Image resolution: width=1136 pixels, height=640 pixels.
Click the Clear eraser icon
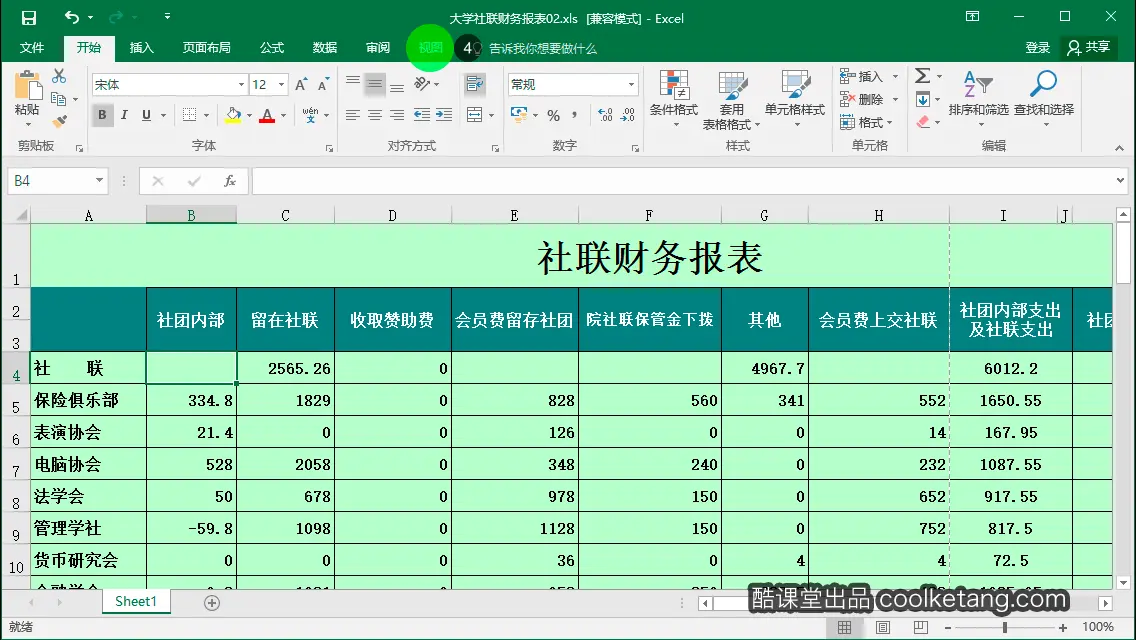pos(922,122)
